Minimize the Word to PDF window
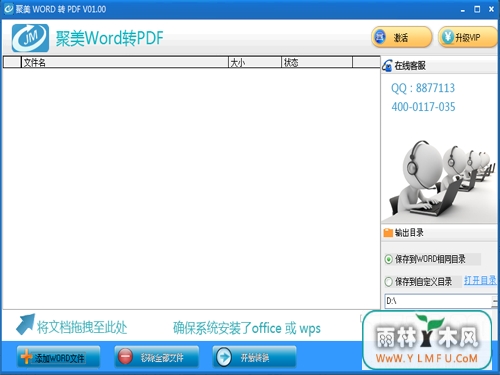500x375 pixels. (463, 10)
